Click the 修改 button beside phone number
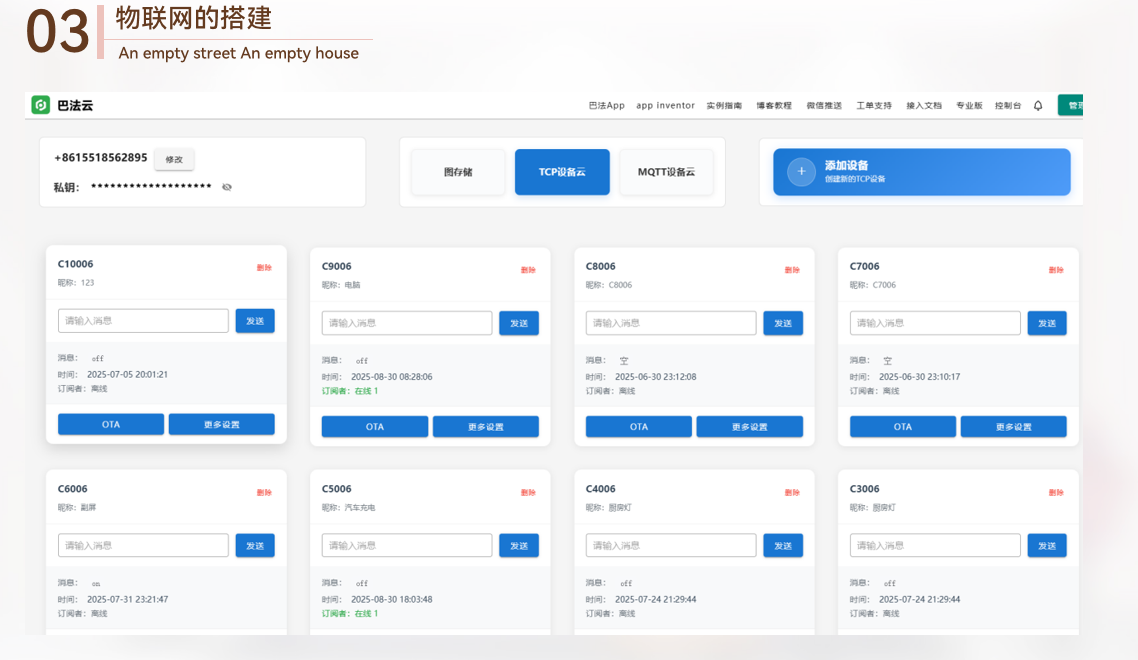The width and height of the screenshot is (1138, 660). click(174, 159)
